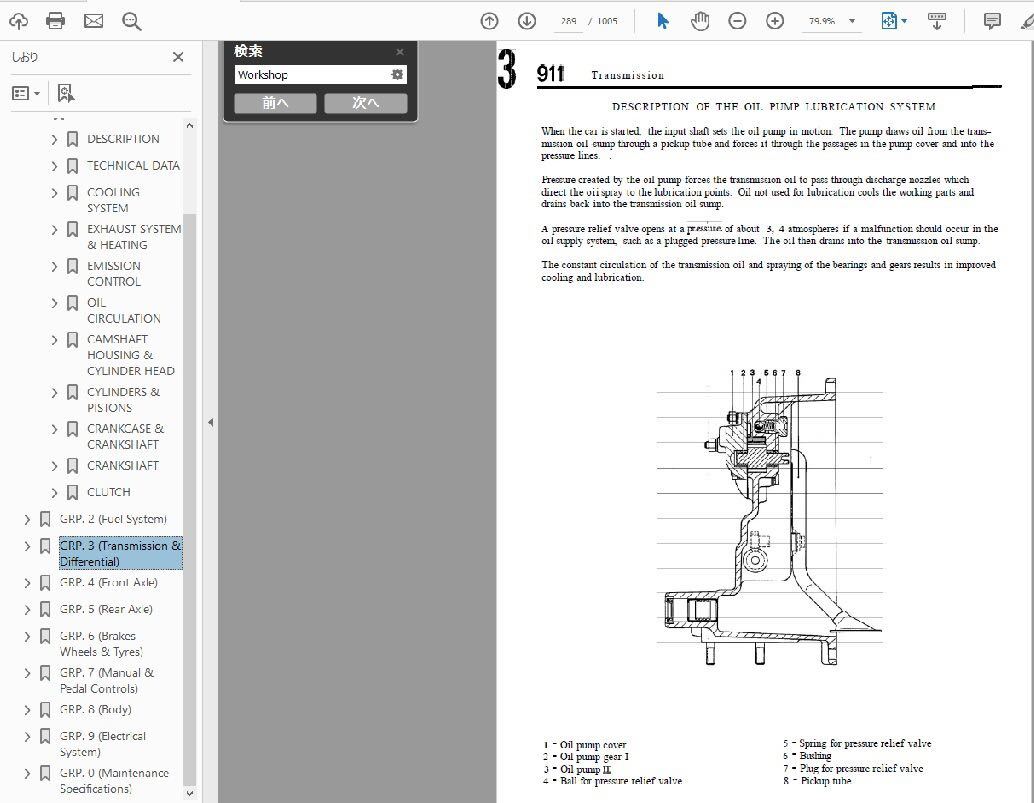Go to next page arrow
The height and width of the screenshot is (803, 1034).
point(527,22)
